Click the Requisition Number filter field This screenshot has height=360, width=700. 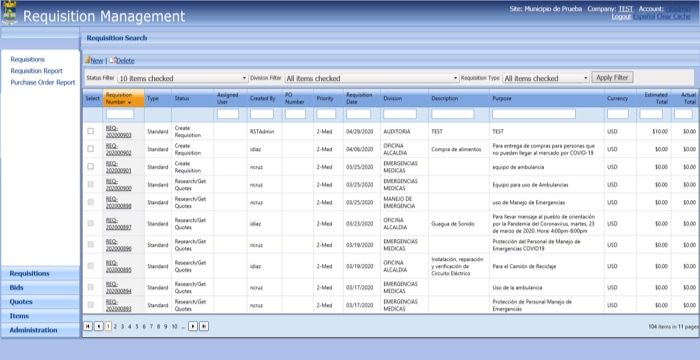coord(120,114)
